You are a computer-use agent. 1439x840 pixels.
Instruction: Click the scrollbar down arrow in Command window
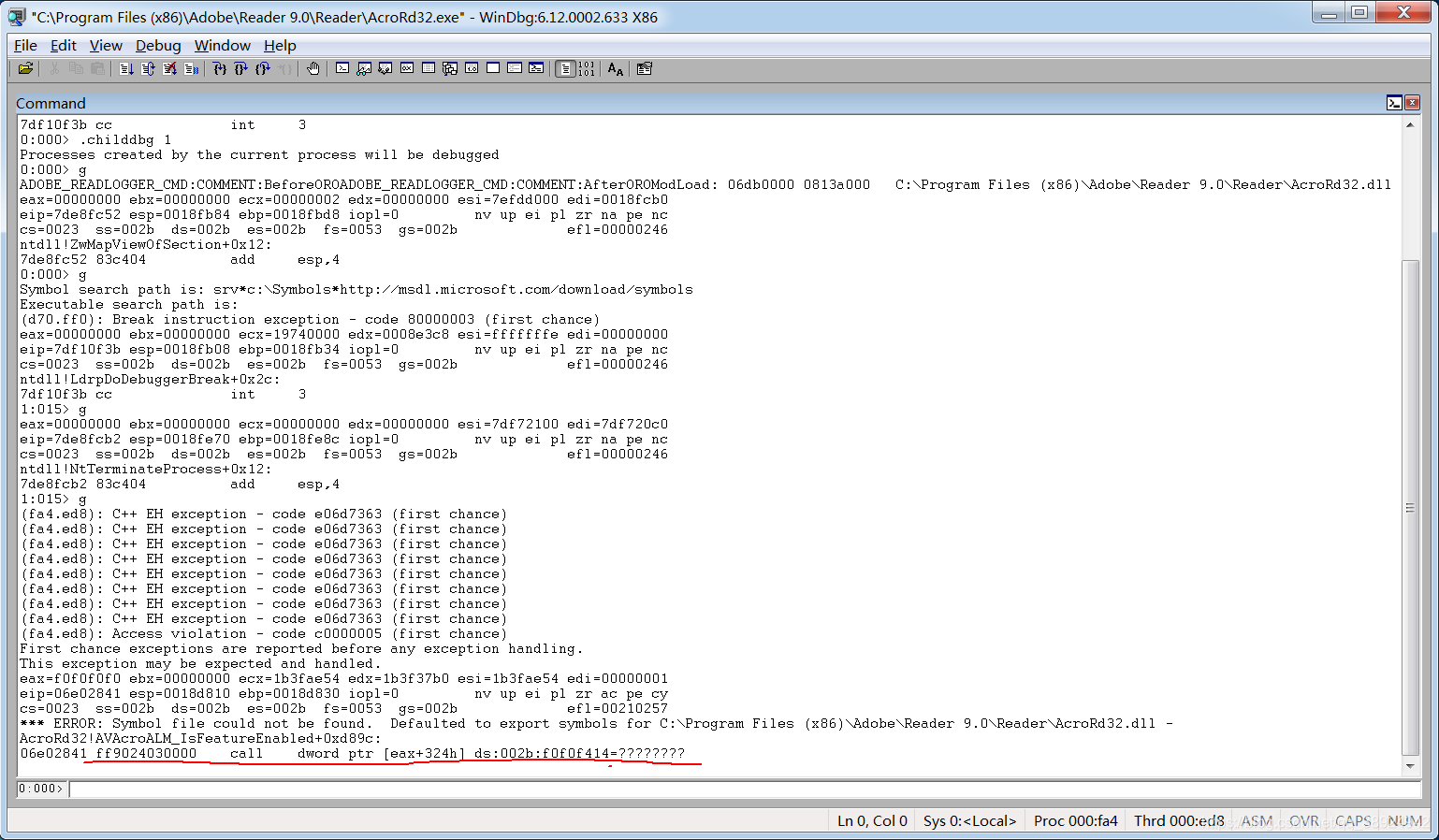[x=1410, y=767]
